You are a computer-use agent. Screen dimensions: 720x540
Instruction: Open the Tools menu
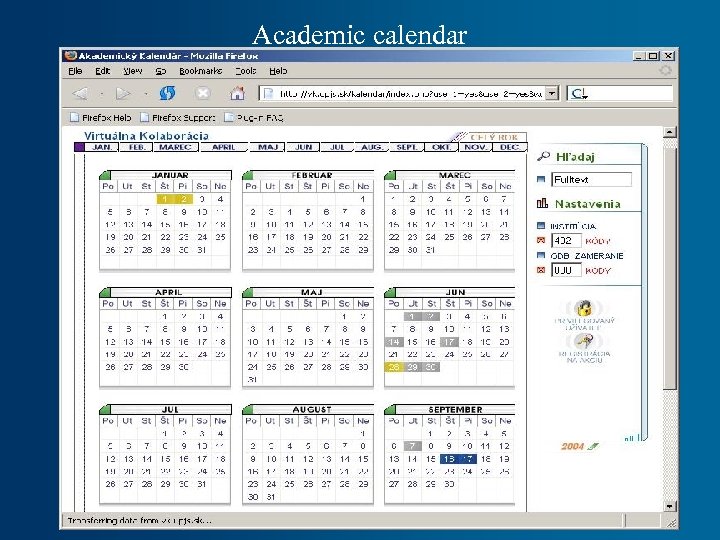(x=246, y=71)
